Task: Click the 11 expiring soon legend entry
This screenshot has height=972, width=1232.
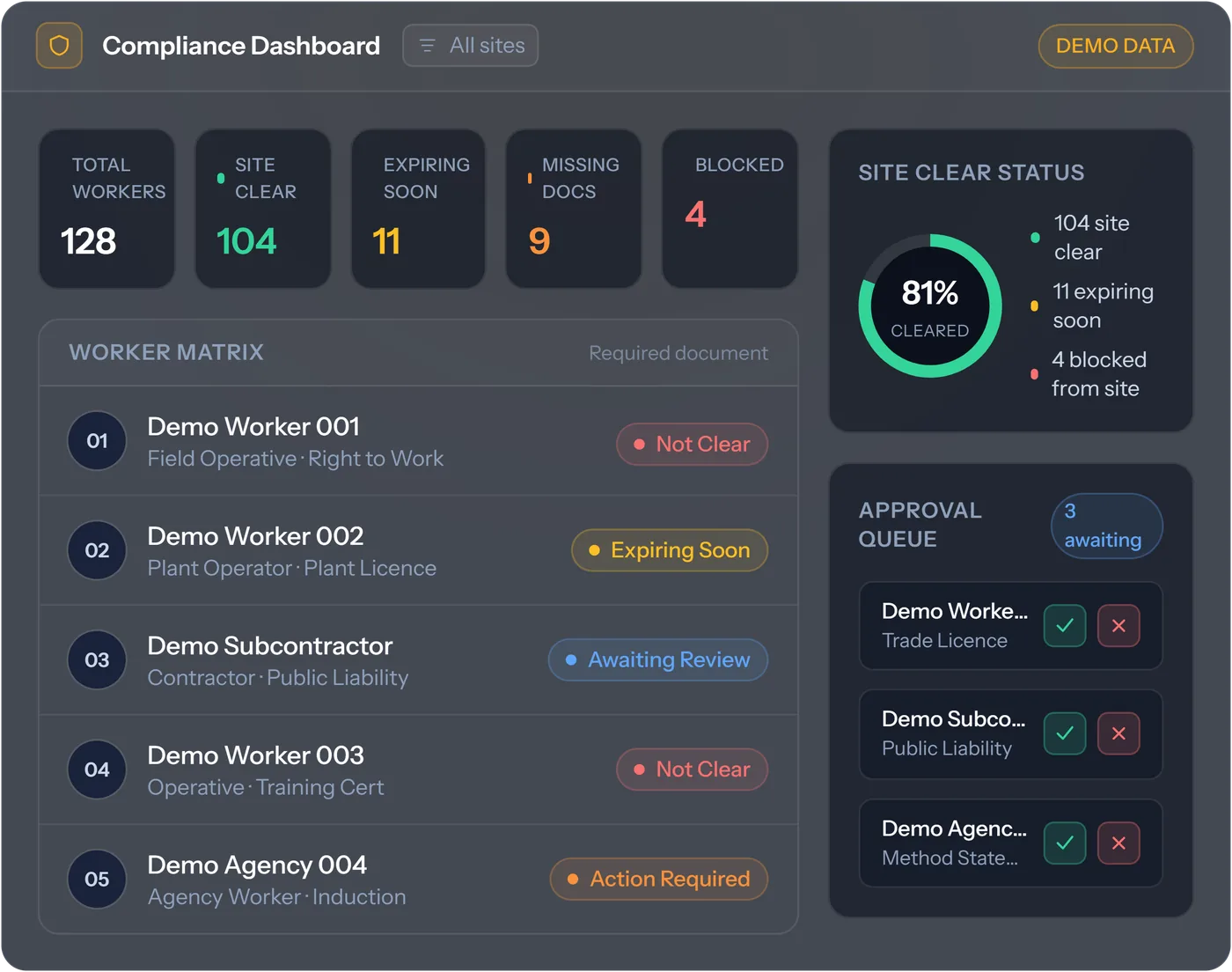Action: click(1092, 306)
